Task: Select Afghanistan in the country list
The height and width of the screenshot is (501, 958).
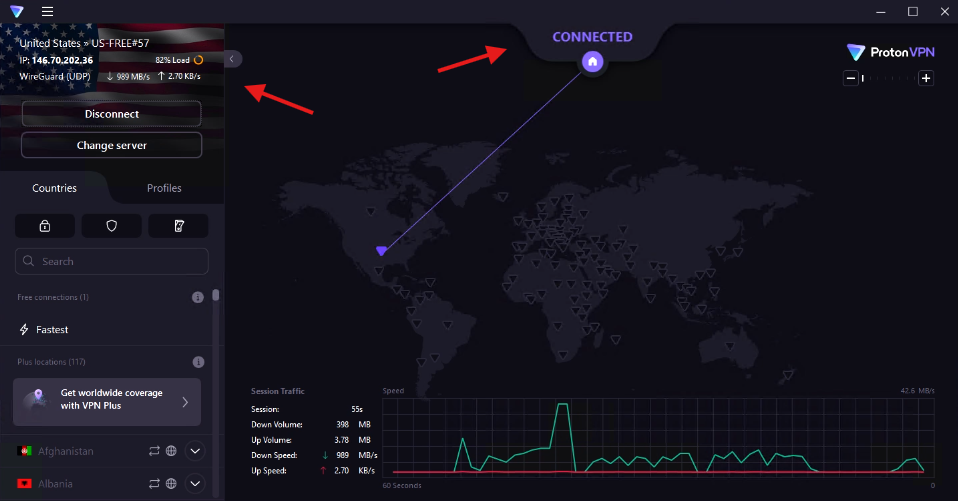Action: click(65, 451)
